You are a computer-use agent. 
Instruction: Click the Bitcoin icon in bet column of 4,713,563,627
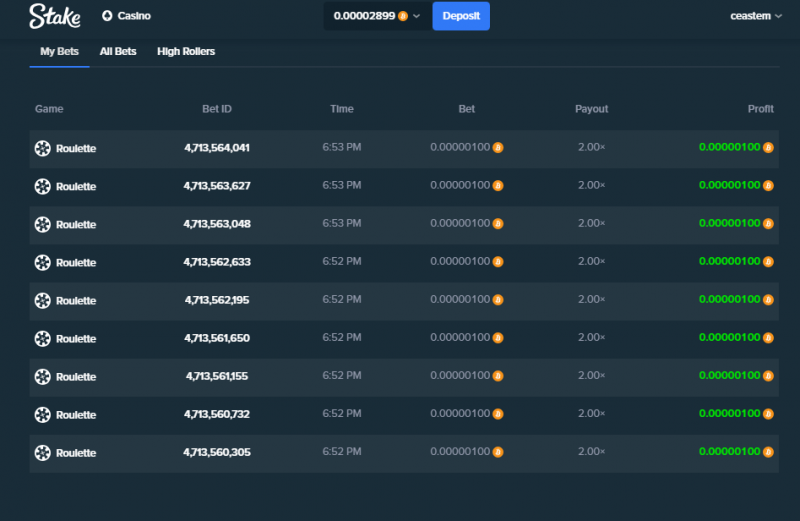(x=498, y=186)
